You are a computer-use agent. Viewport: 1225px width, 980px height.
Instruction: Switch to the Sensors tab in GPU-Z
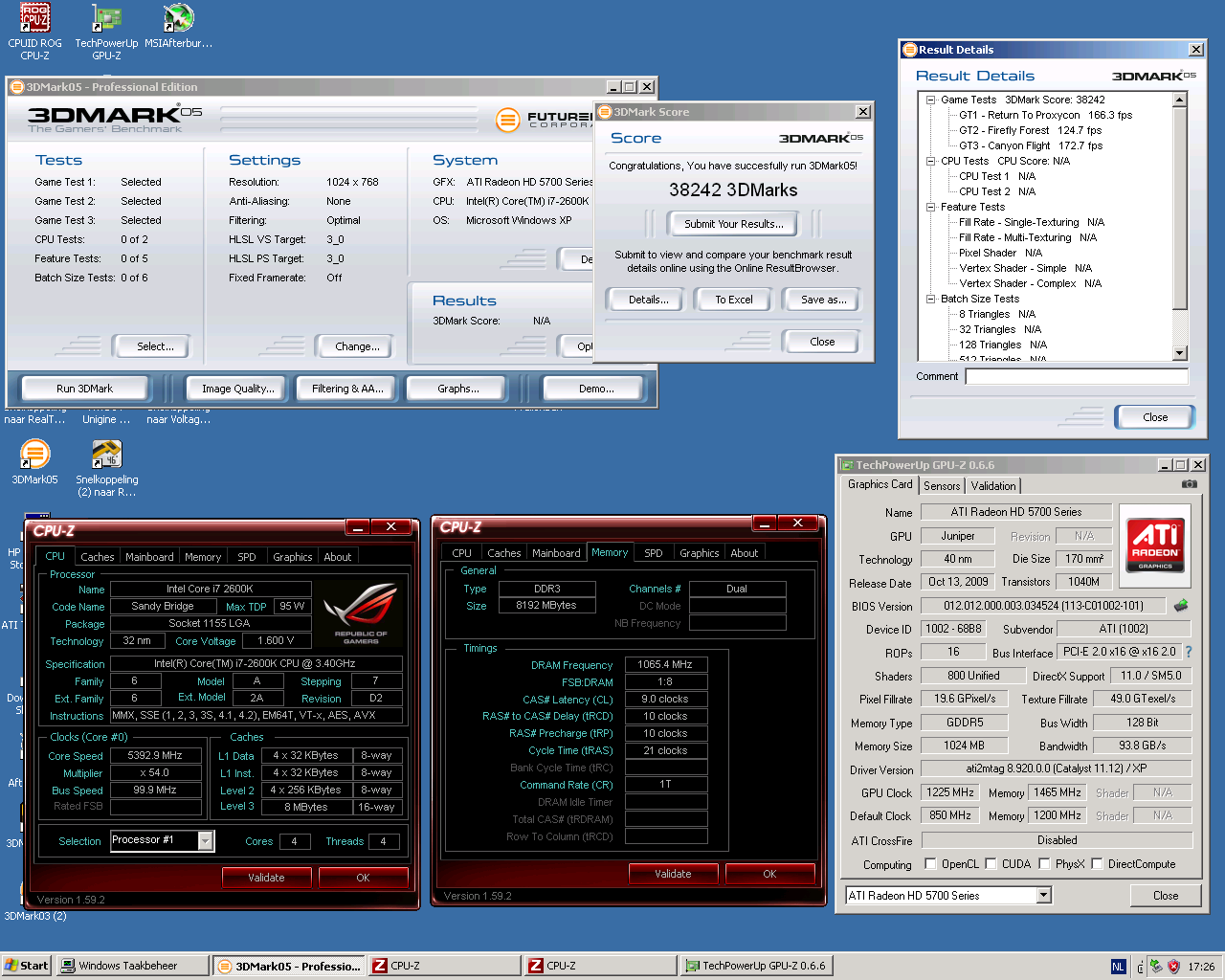coord(942,486)
